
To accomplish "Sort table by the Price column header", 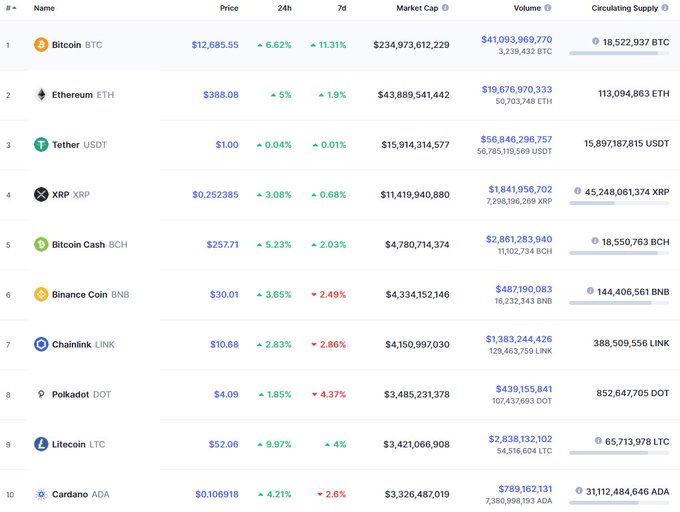I will pos(229,8).
